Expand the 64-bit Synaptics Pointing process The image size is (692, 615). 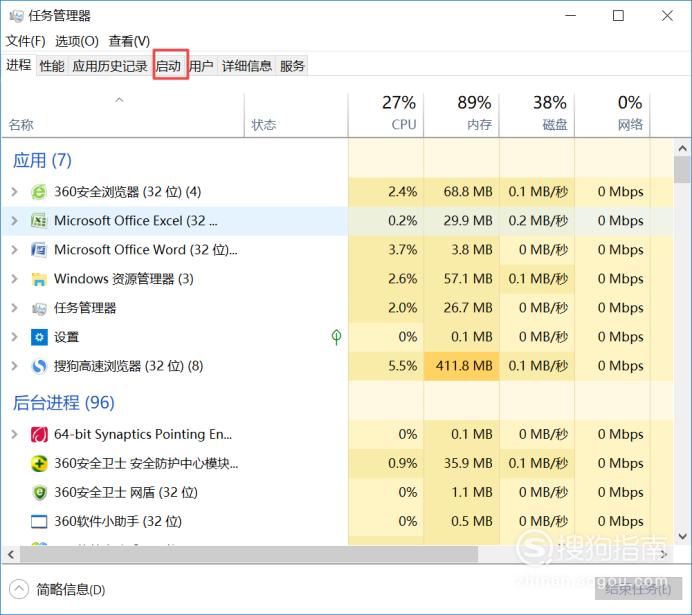[x=15, y=435]
